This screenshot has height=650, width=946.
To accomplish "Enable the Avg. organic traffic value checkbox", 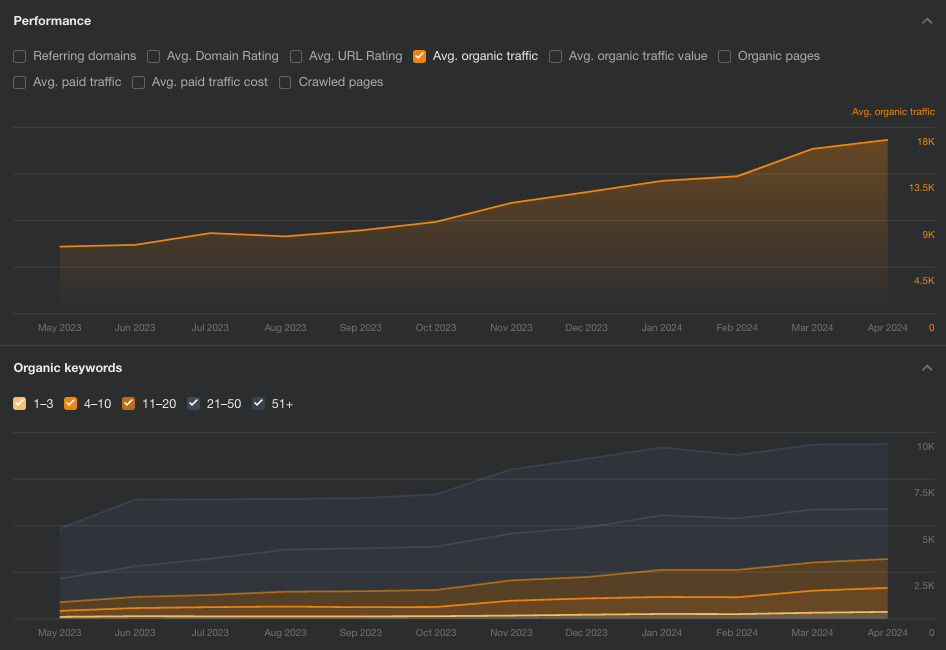I will [x=556, y=56].
